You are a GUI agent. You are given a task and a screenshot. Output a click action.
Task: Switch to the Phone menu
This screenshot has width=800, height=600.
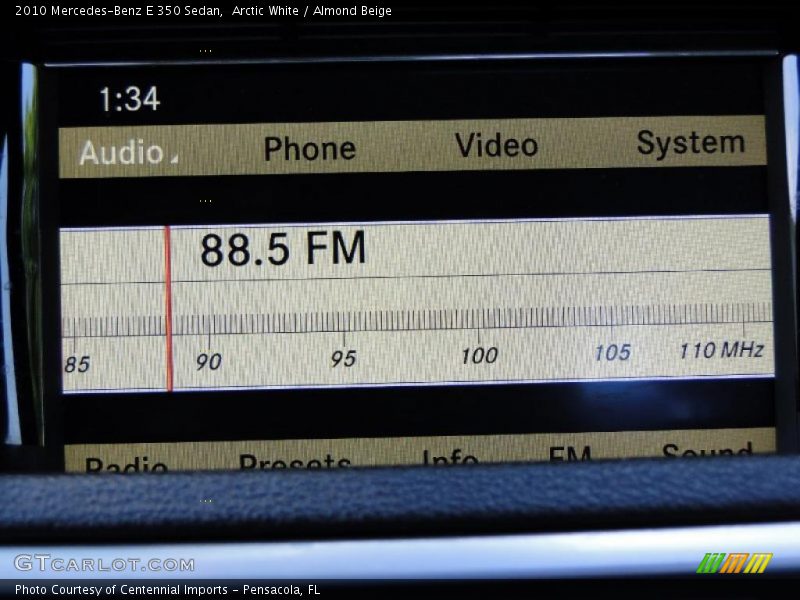click(310, 149)
